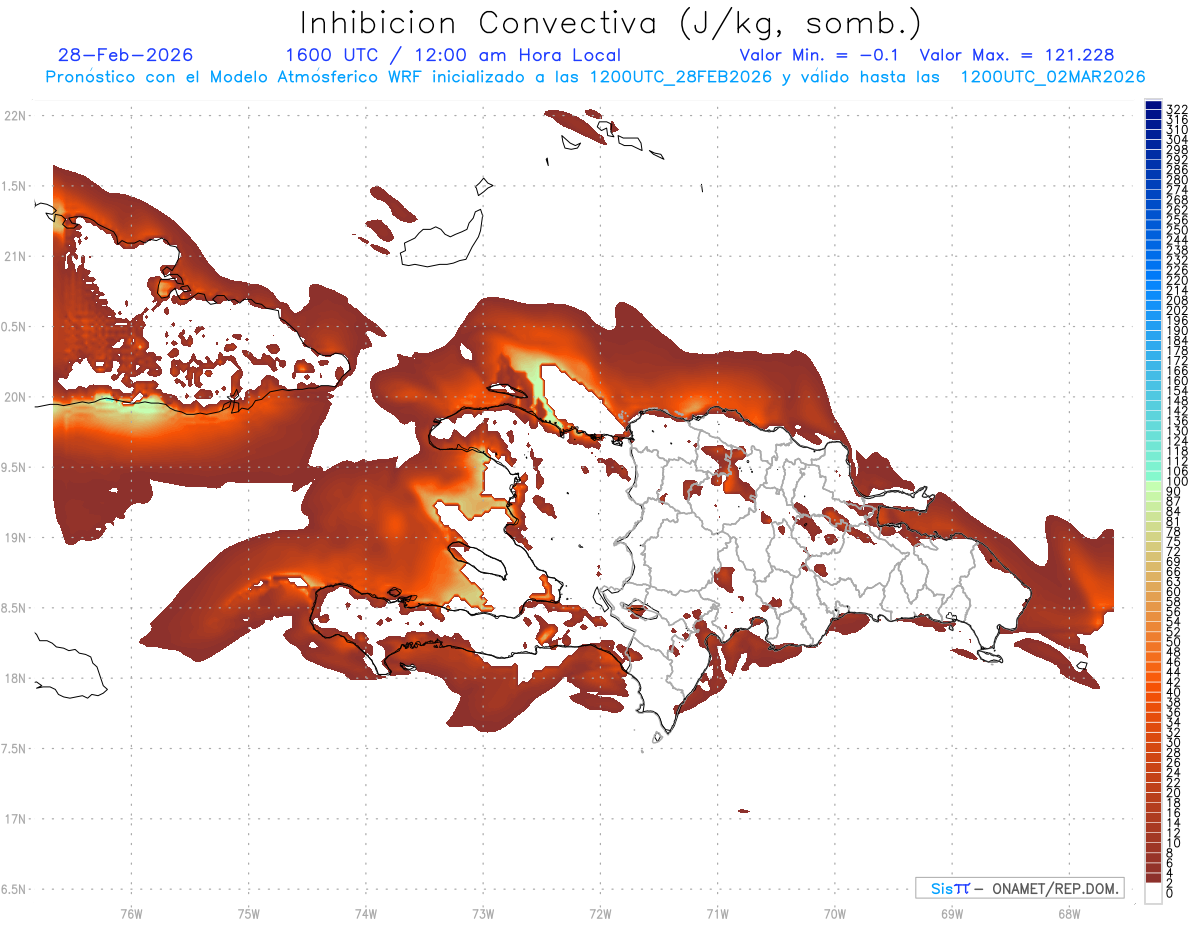1200x927 pixels.
Task: Click the '1200UTC_28FEB2026' initialization time text
Action: [680, 76]
